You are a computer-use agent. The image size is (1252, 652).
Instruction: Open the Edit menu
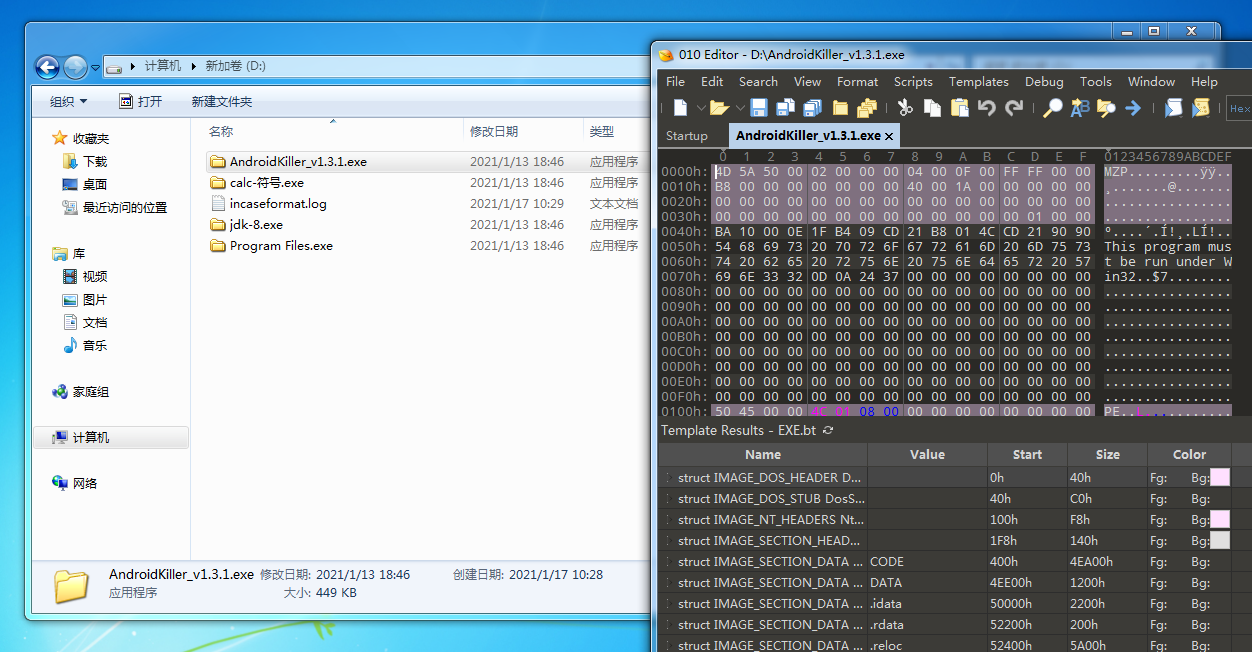pos(712,82)
